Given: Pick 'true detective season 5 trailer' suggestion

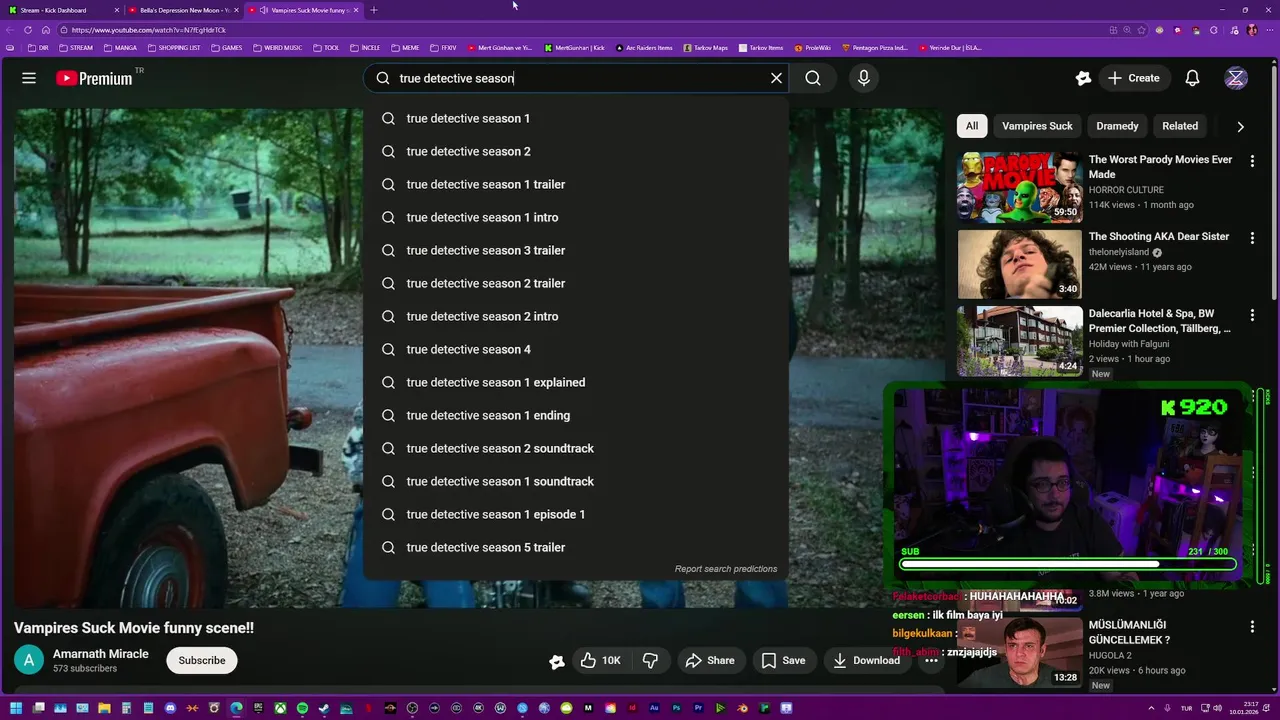Looking at the screenshot, I should 576,547.
